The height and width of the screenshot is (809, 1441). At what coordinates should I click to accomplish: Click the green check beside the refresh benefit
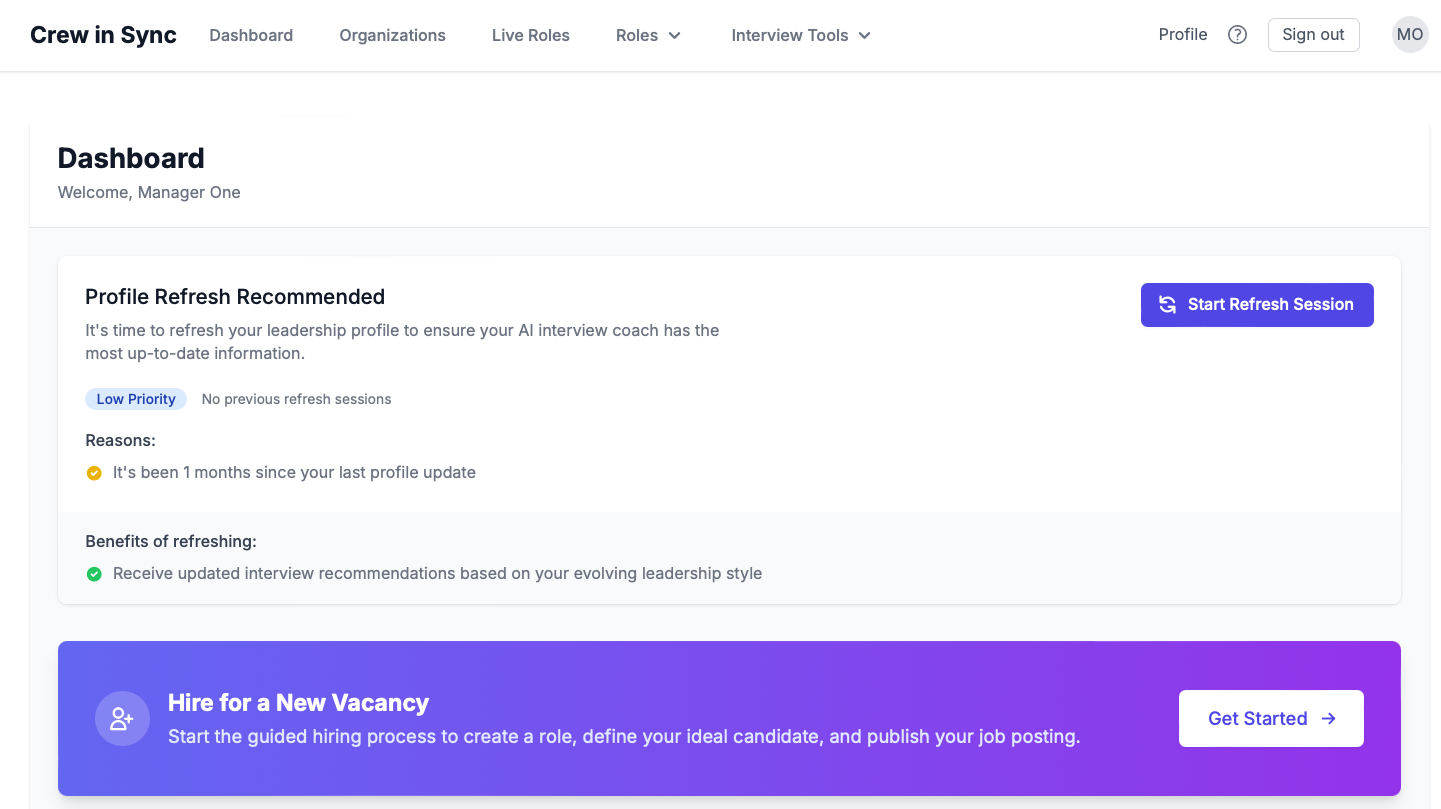[94, 574]
